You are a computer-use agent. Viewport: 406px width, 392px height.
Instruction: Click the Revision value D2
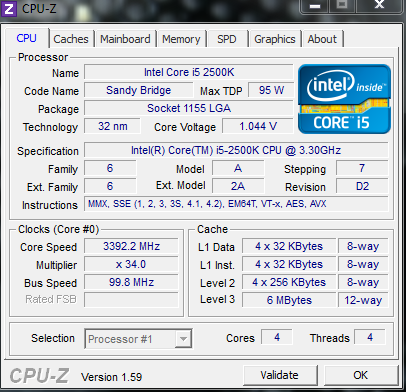pos(362,186)
